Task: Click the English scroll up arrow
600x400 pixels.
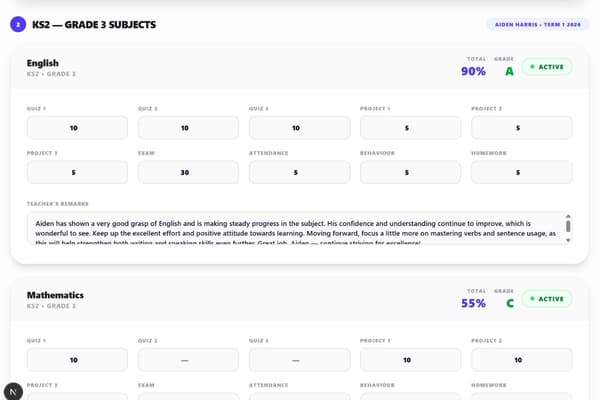Action: (568, 216)
